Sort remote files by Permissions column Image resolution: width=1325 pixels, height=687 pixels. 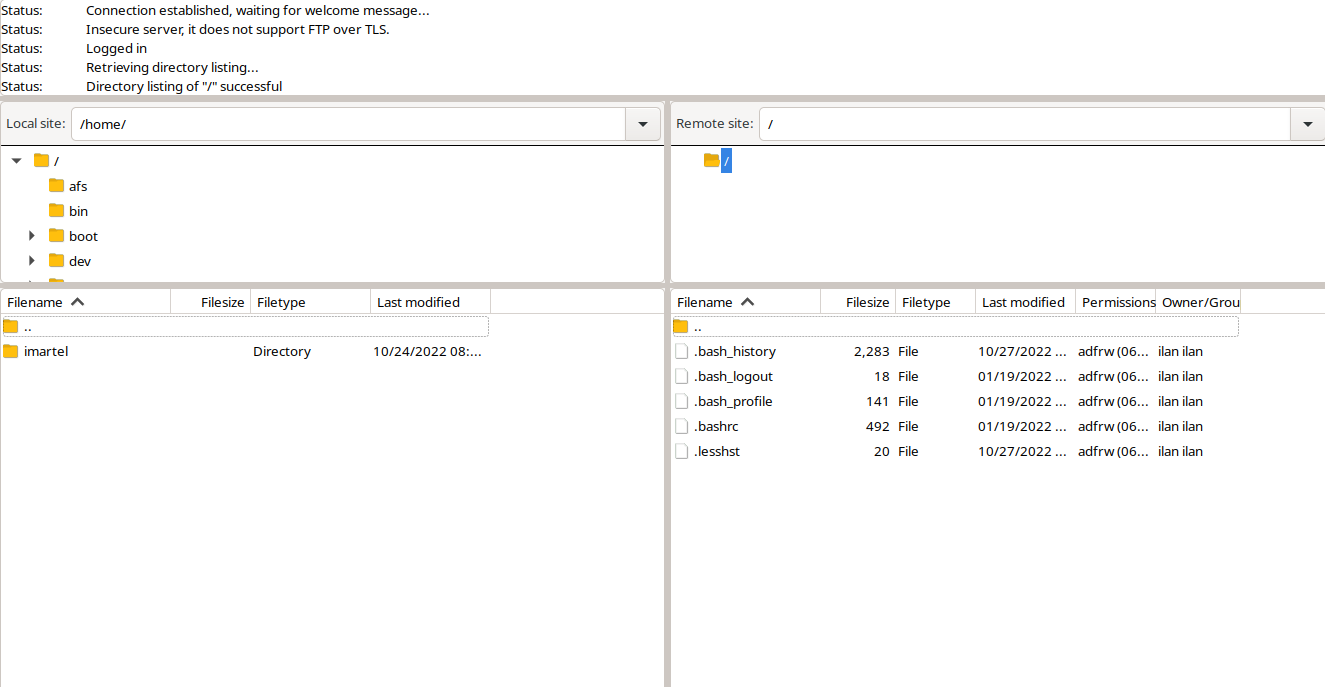pyautogui.click(x=1116, y=302)
